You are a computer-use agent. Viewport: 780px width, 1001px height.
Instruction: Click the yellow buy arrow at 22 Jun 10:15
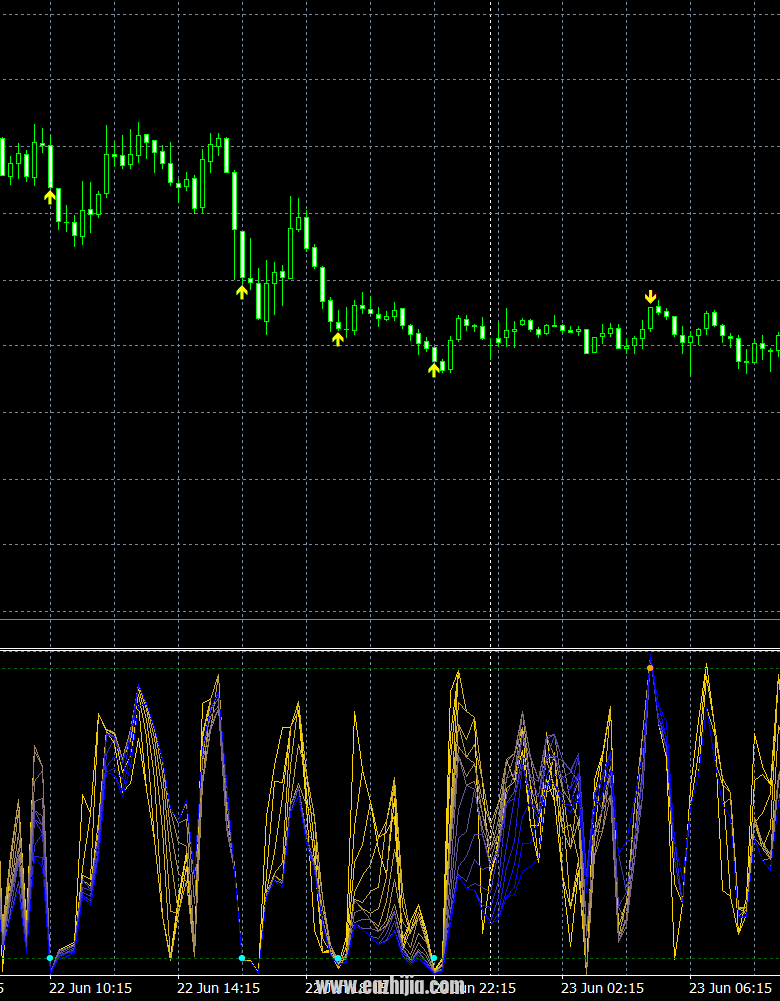(50, 197)
